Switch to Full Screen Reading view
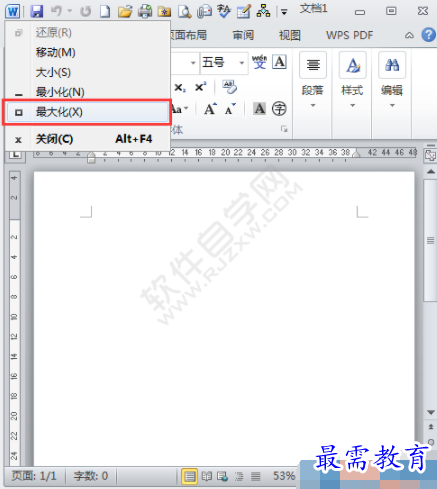The width and height of the screenshot is (437, 489). click(x=207, y=476)
